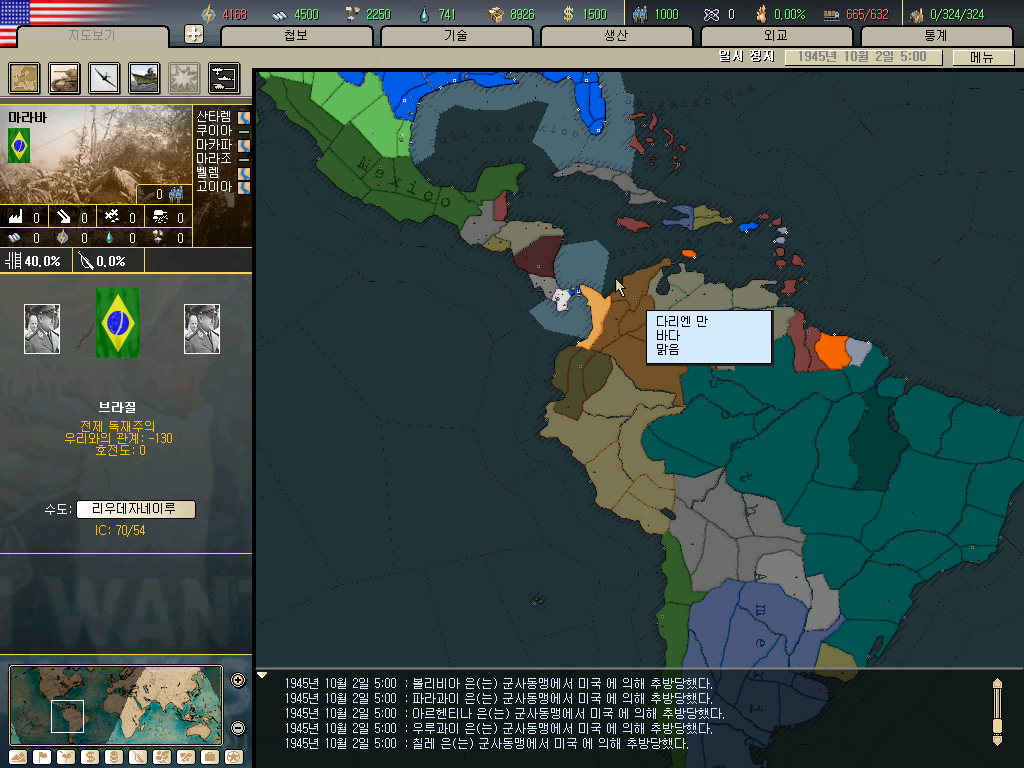Open the 메뉴 game menu button
Viewport: 1024px width, 768px height.
[x=983, y=57]
